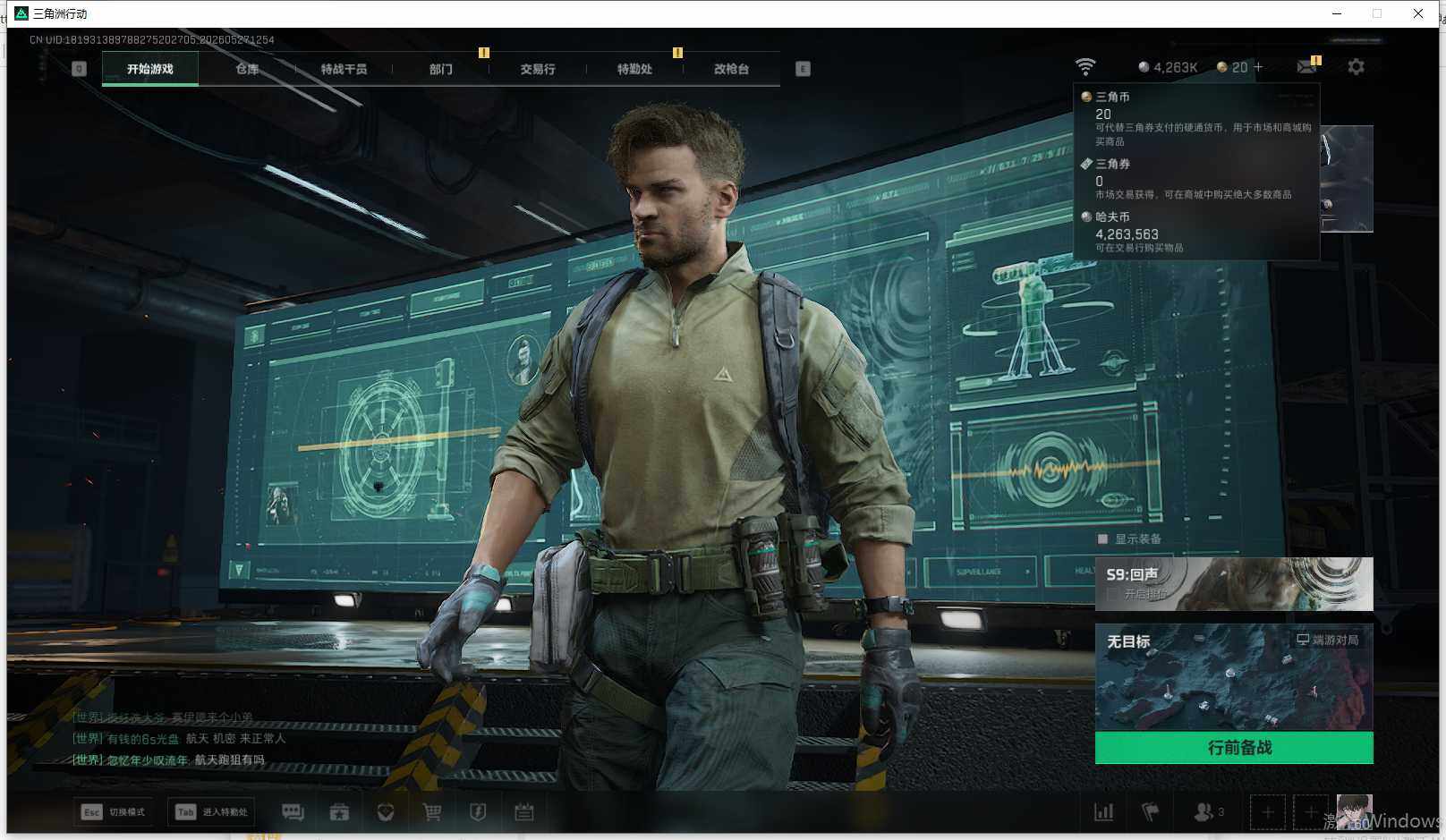Open the calendar events icon
The image size is (1446, 840).
pyautogui.click(x=524, y=812)
